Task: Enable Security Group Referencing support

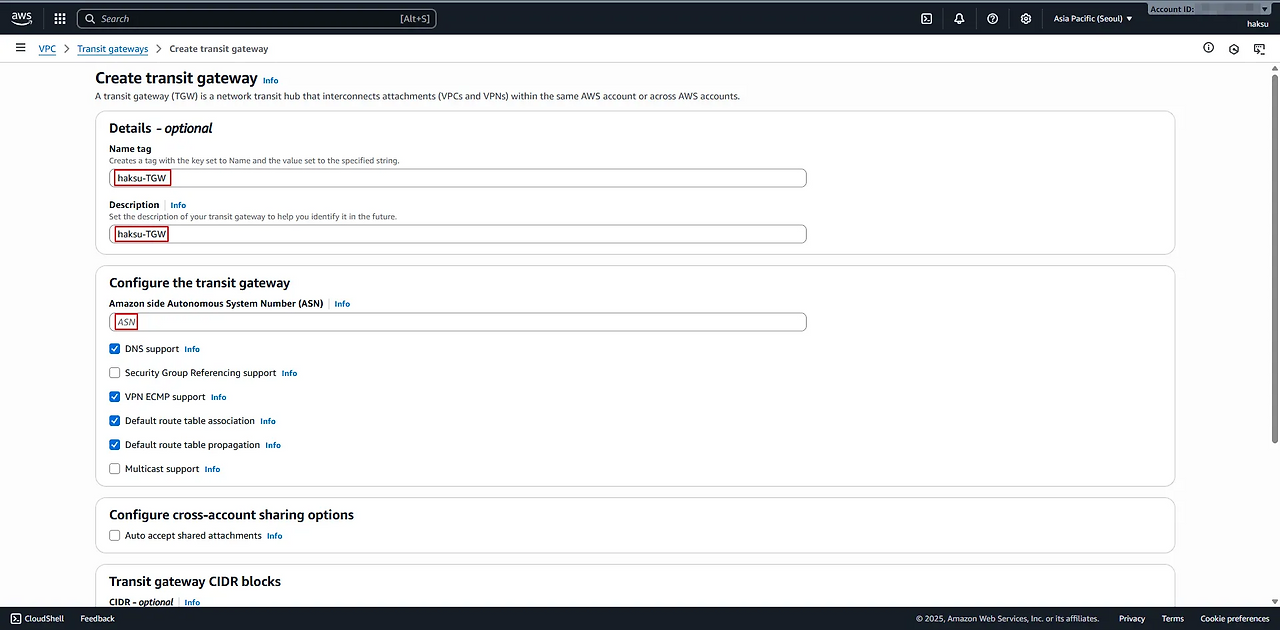Action: (x=115, y=373)
